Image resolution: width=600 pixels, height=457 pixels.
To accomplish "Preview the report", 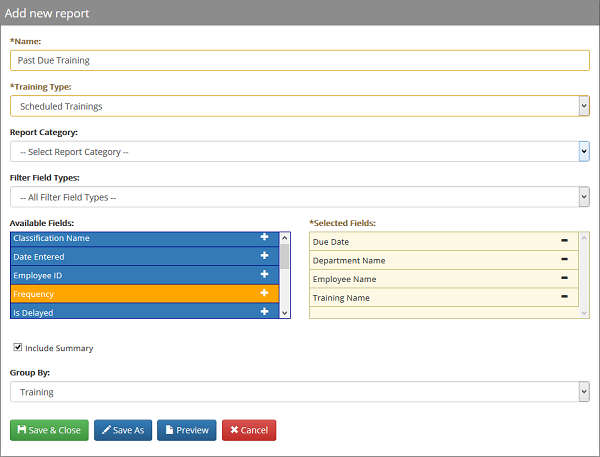I will tap(186, 430).
